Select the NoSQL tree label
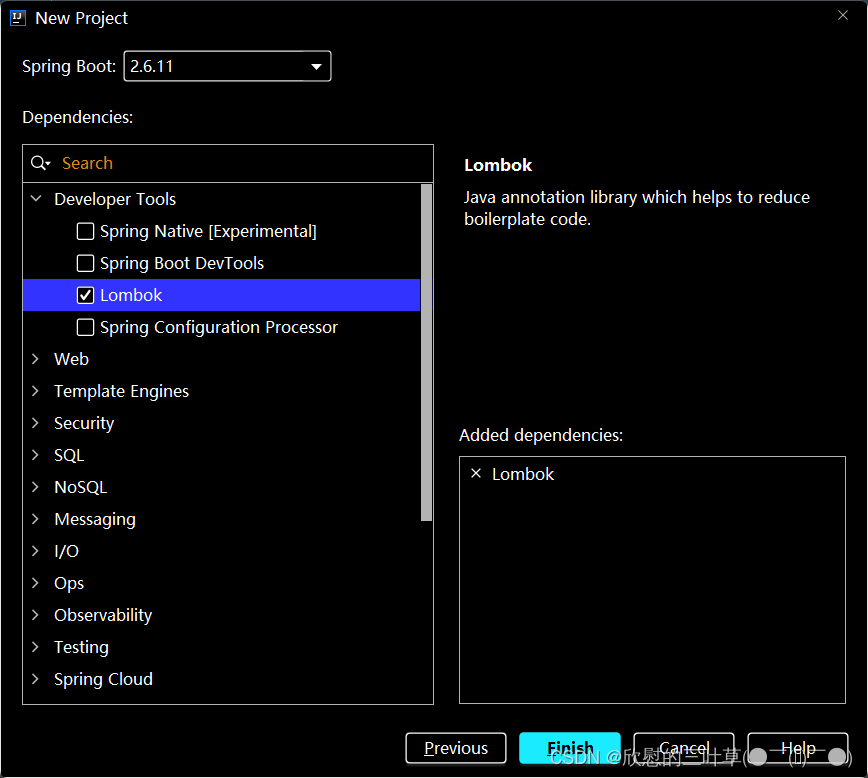 (x=81, y=487)
